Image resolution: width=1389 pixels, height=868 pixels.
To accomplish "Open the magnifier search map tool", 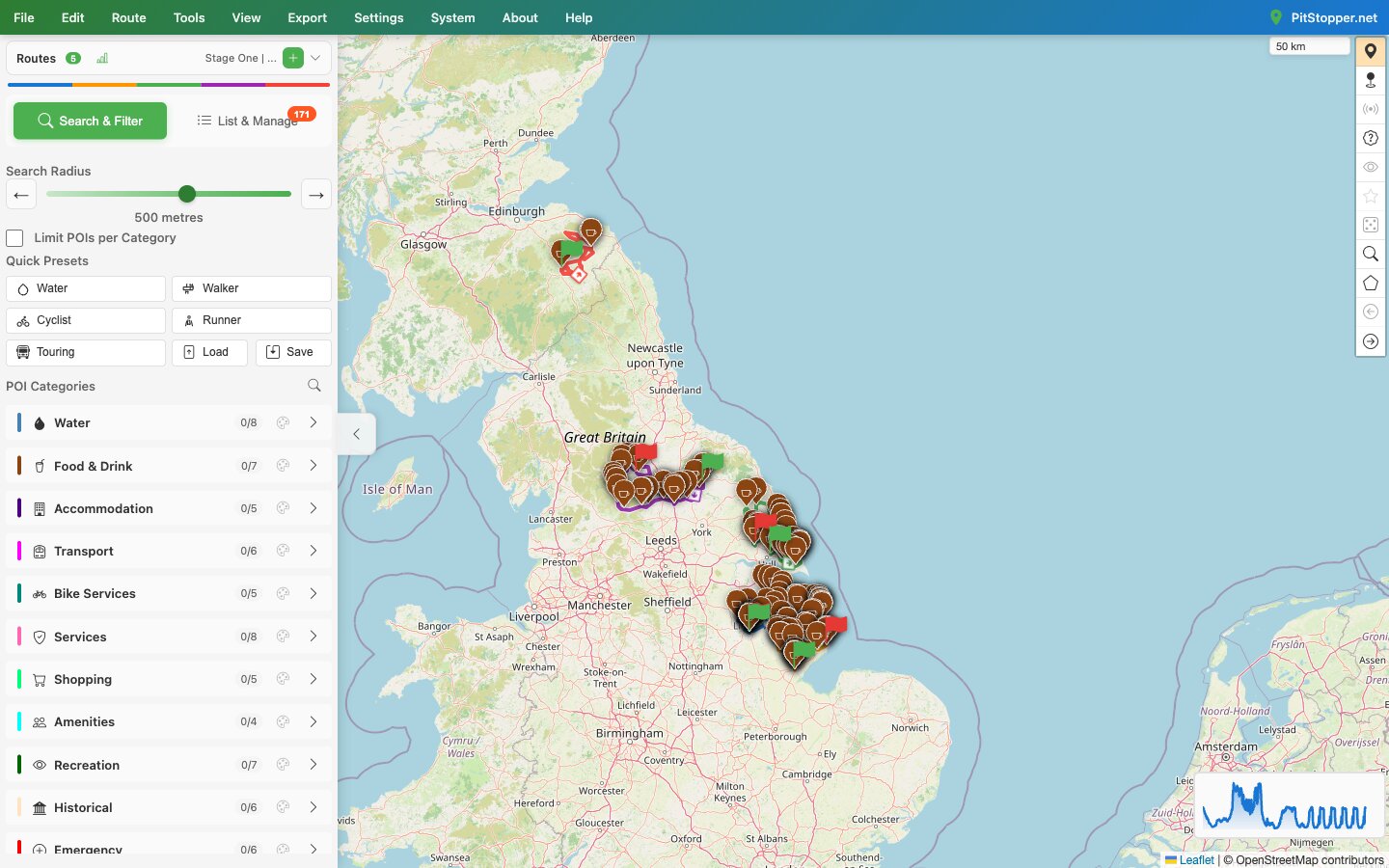I will [1371, 254].
